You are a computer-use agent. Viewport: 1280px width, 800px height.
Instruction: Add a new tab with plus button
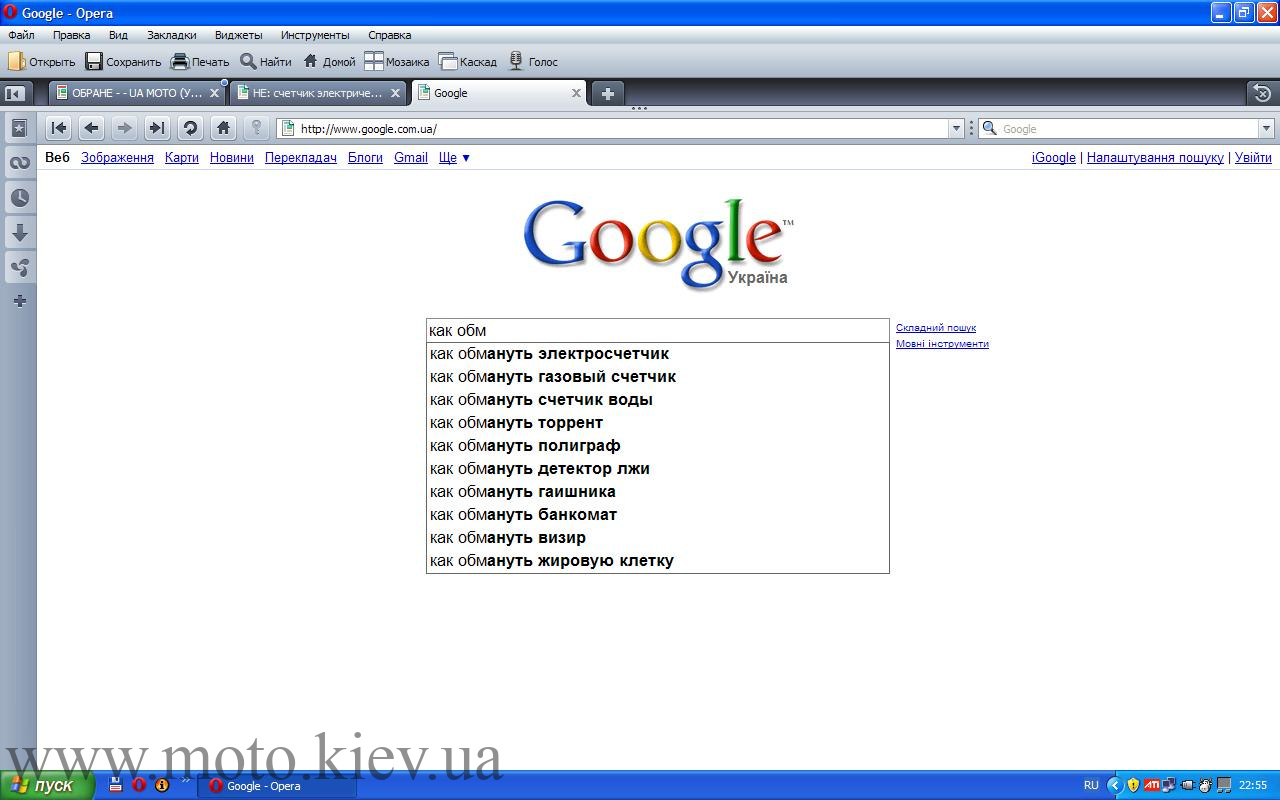[x=607, y=93]
